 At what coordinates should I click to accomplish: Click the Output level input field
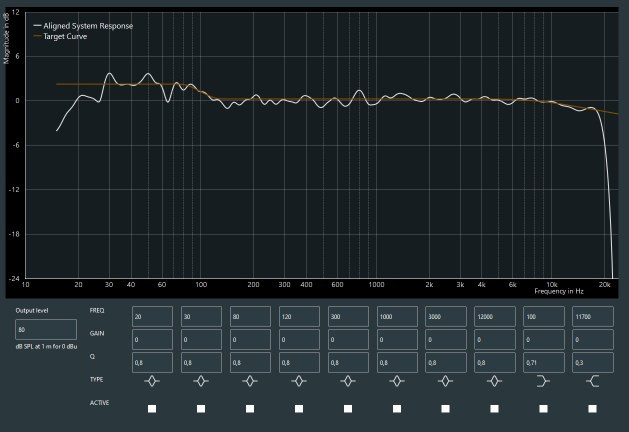(46, 329)
